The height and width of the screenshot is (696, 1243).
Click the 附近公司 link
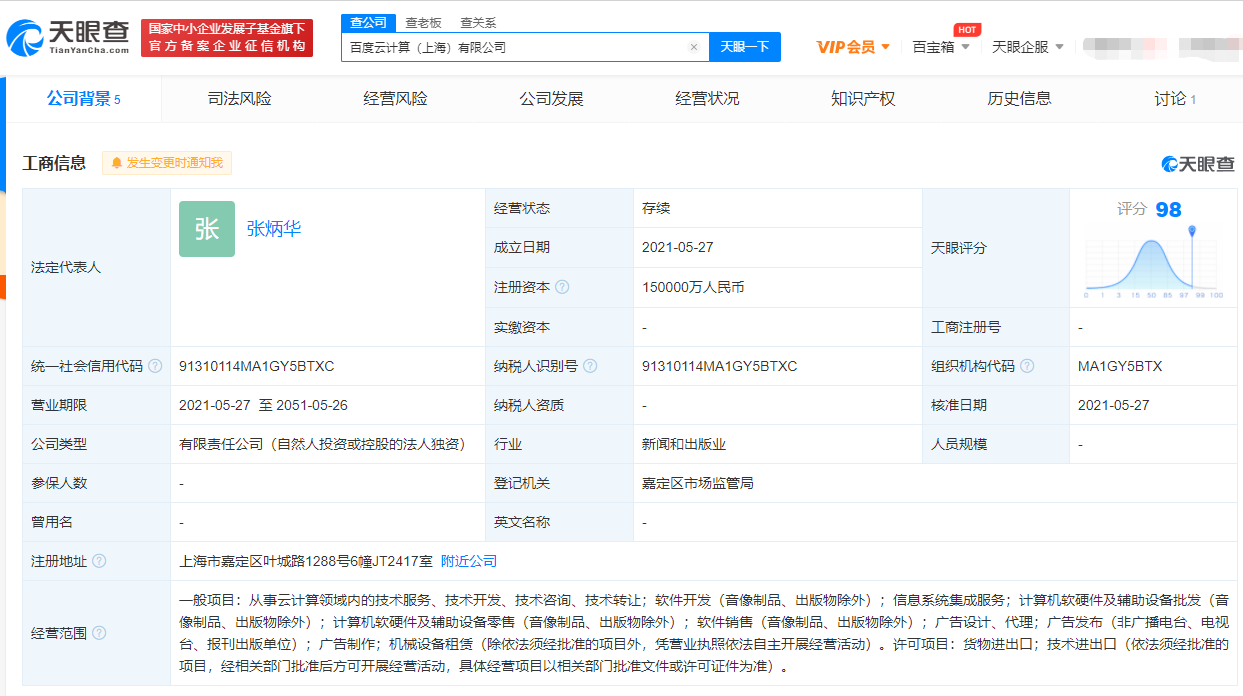click(x=469, y=561)
